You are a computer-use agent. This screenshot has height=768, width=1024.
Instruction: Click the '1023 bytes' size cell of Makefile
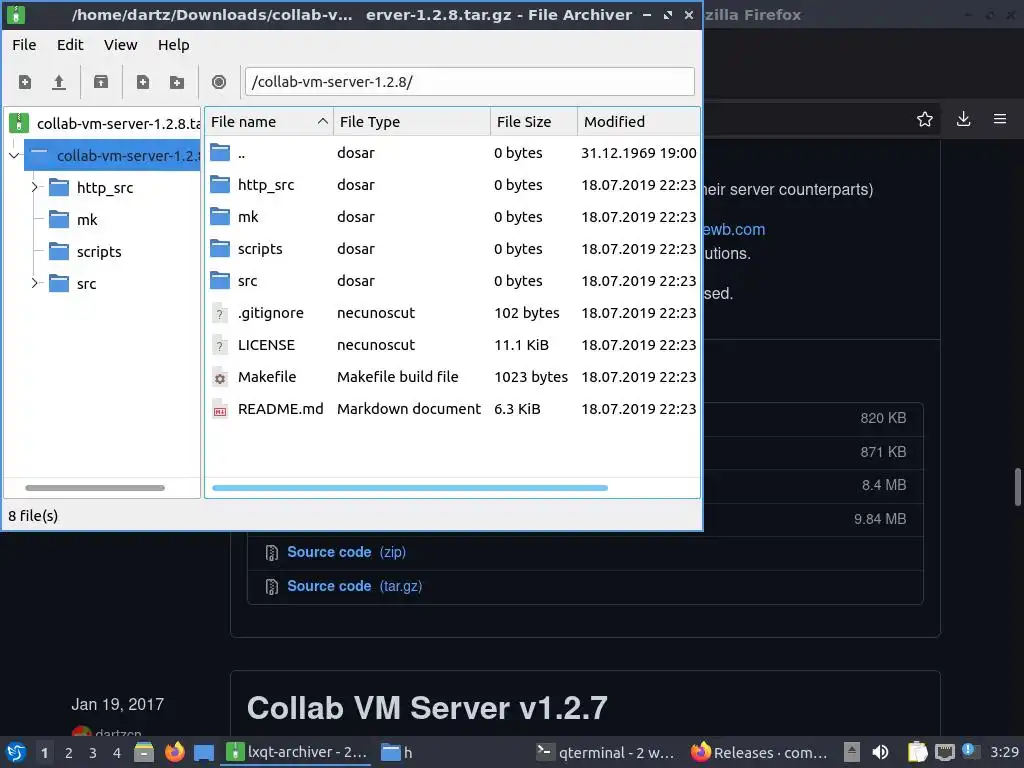[531, 377]
